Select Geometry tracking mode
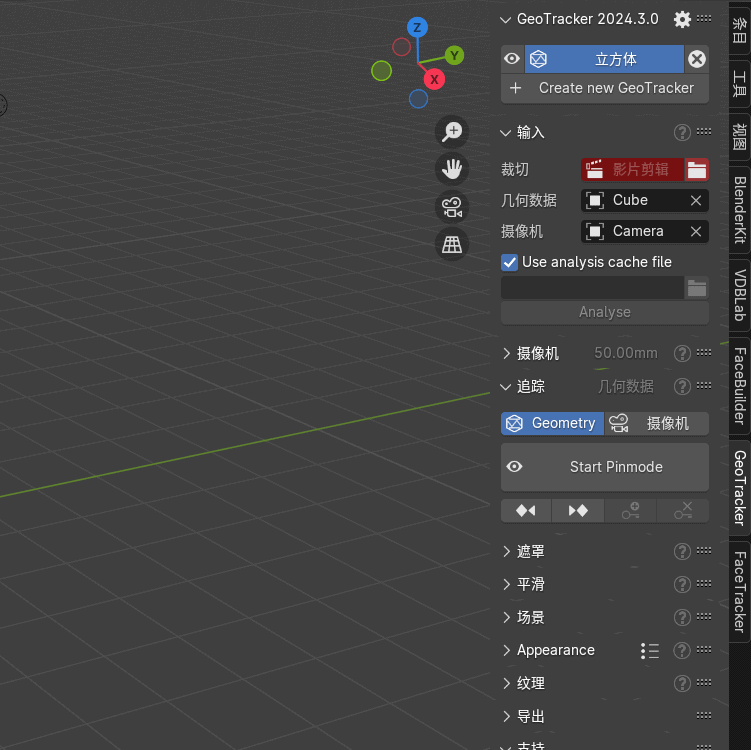 (x=552, y=423)
